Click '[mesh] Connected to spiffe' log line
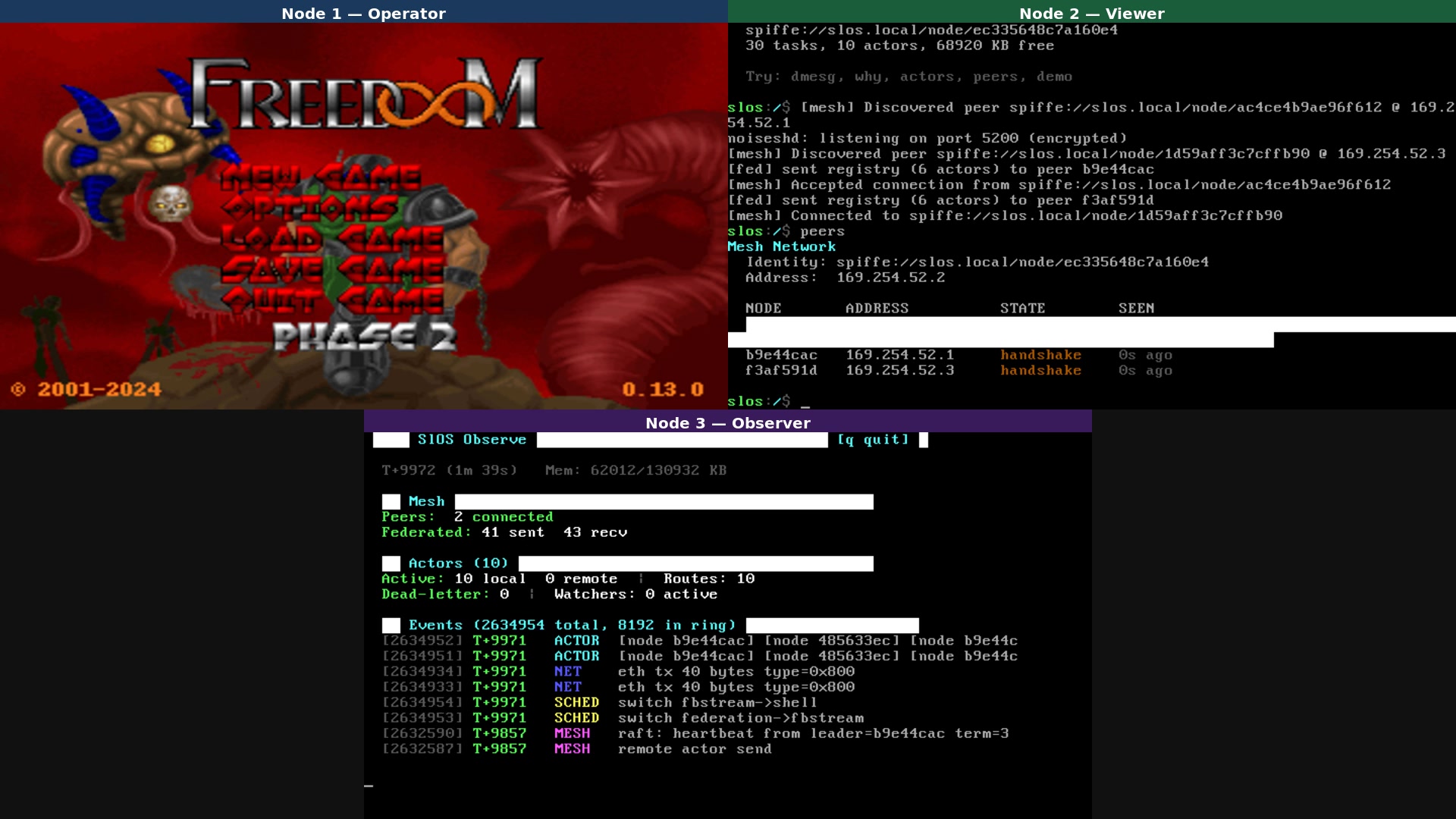 pos(1005,215)
